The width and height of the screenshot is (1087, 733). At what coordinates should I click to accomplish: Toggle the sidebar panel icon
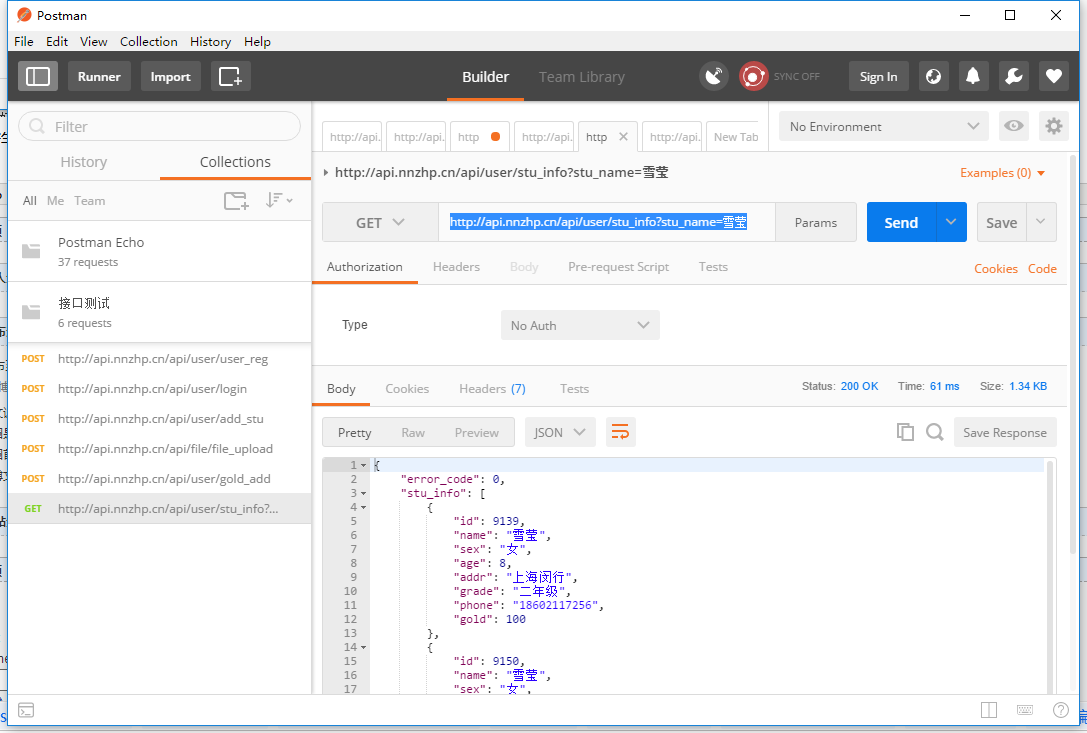pyautogui.click(x=37, y=76)
